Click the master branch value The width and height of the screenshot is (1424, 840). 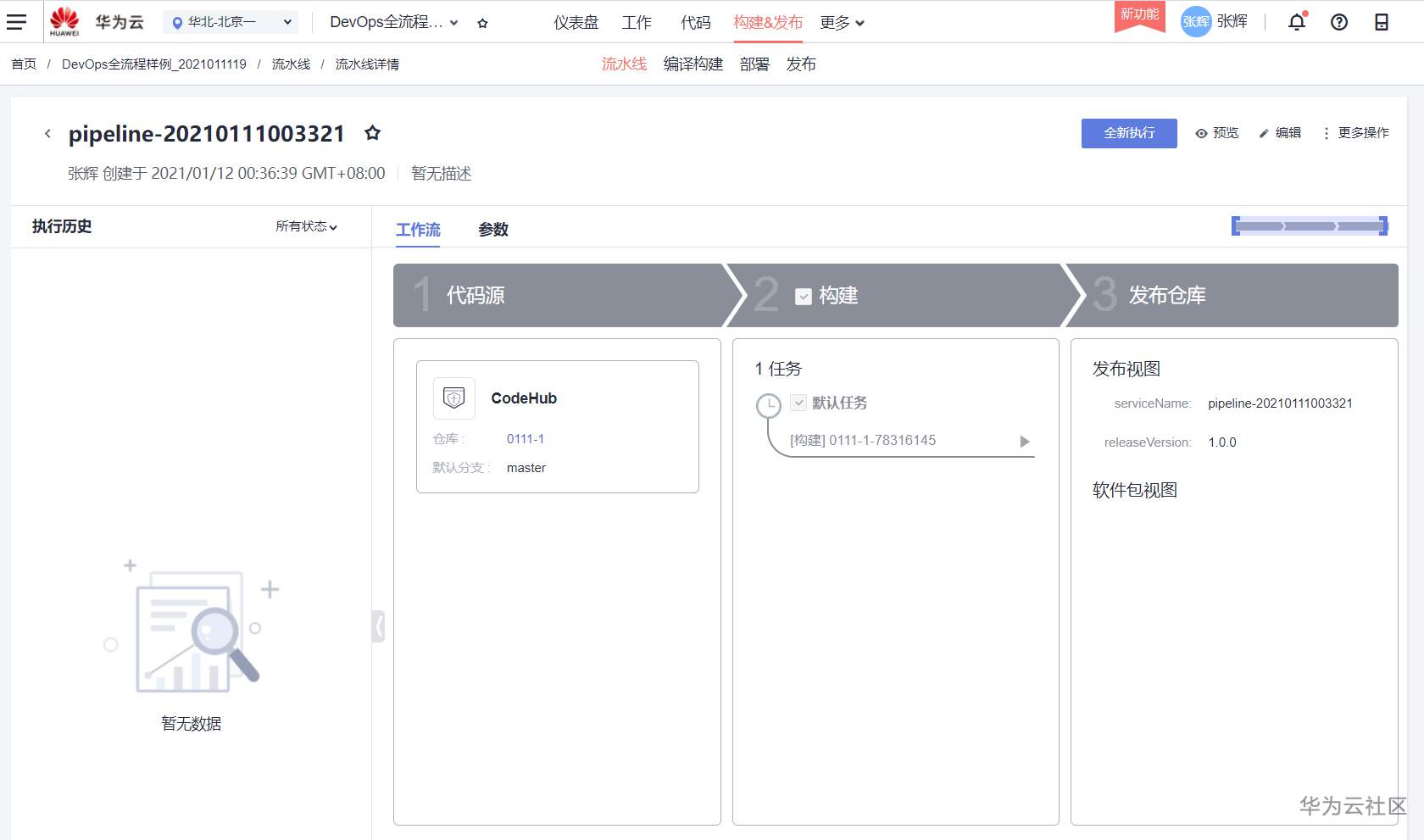(x=526, y=468)
